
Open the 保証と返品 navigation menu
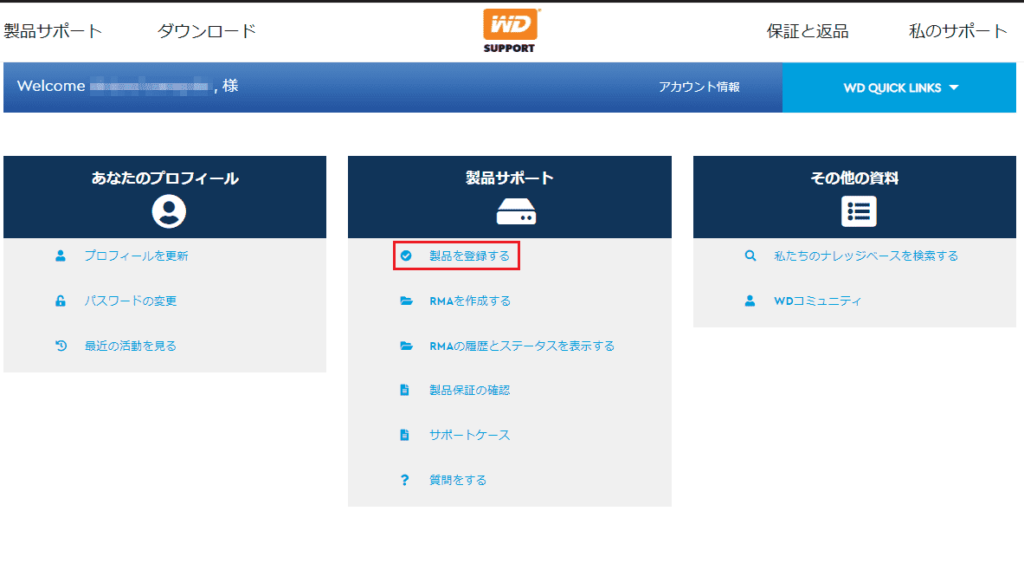807,31
